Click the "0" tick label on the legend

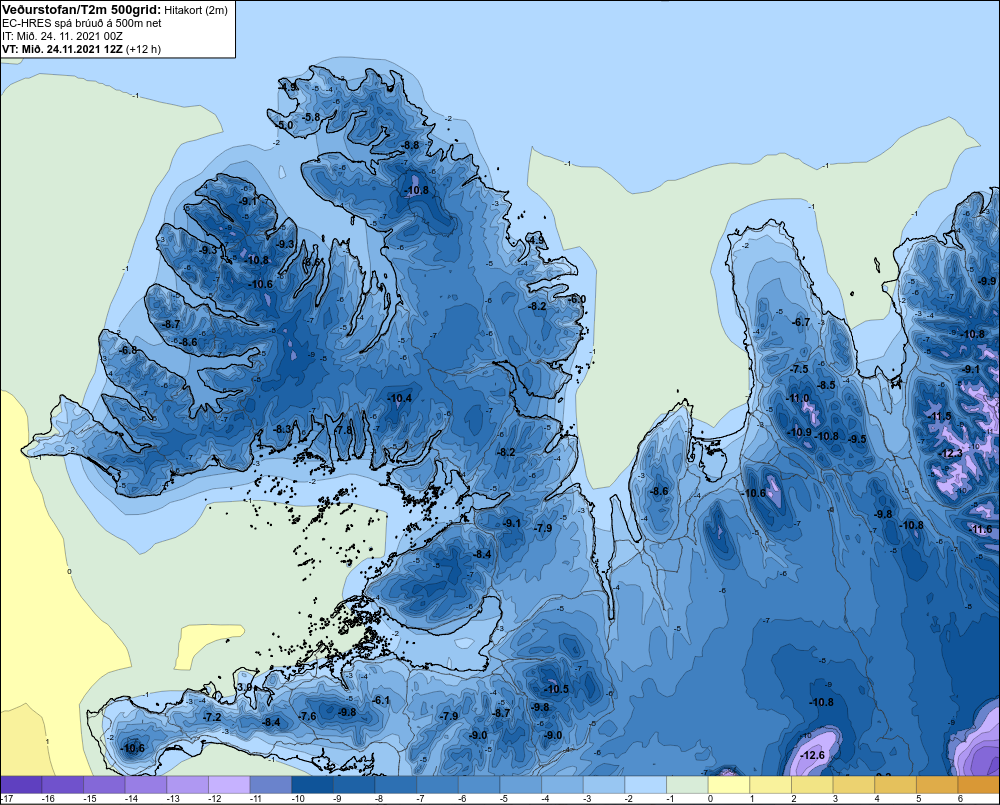[x=710, y=799]
